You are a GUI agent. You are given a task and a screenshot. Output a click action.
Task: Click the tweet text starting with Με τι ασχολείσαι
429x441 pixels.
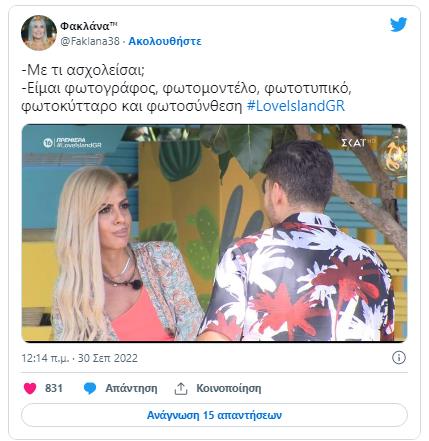tap(83, 70)
